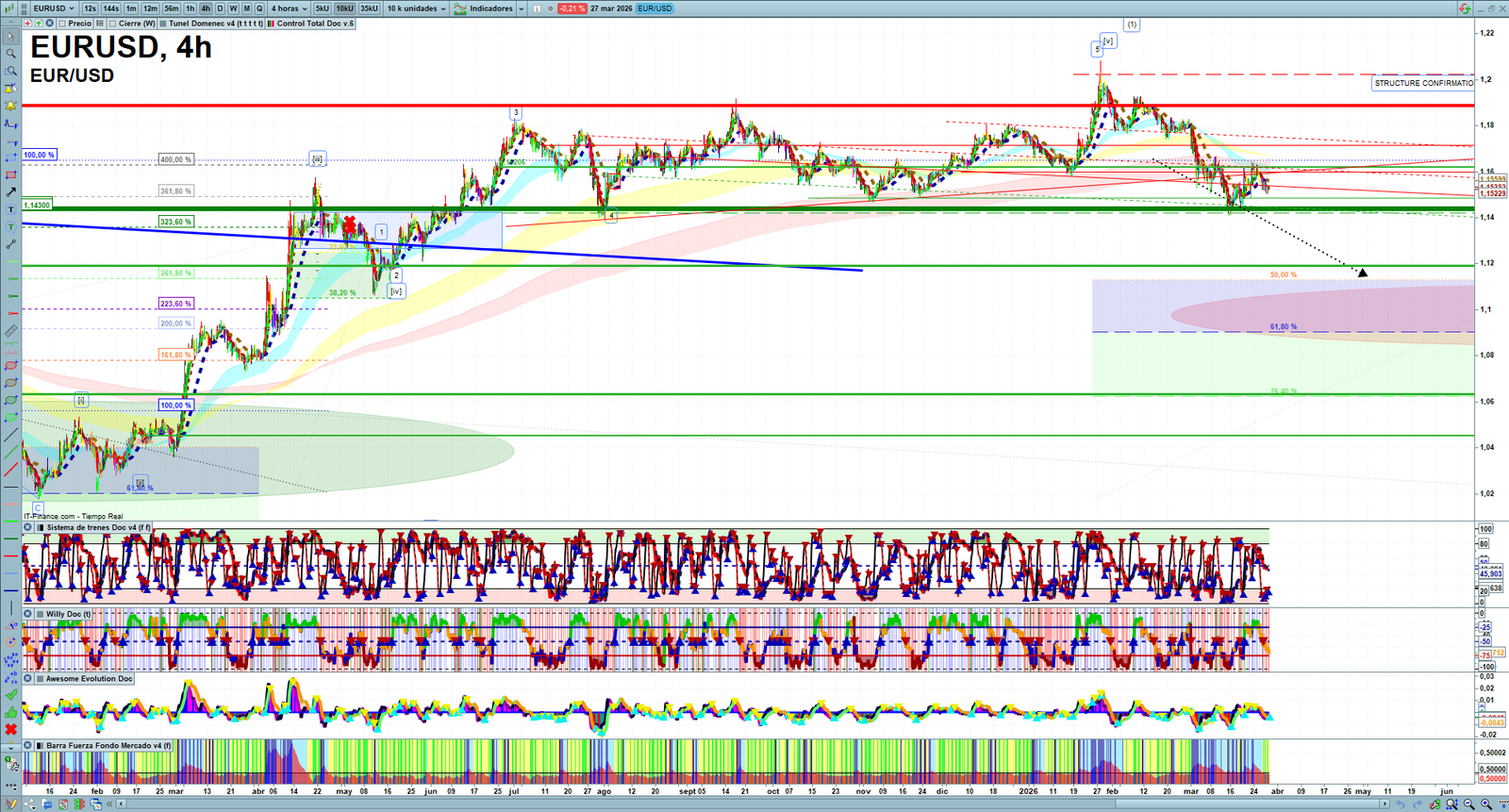Select the 4h timeframe button
1509x812 pixels.
[x=206, y=8]
